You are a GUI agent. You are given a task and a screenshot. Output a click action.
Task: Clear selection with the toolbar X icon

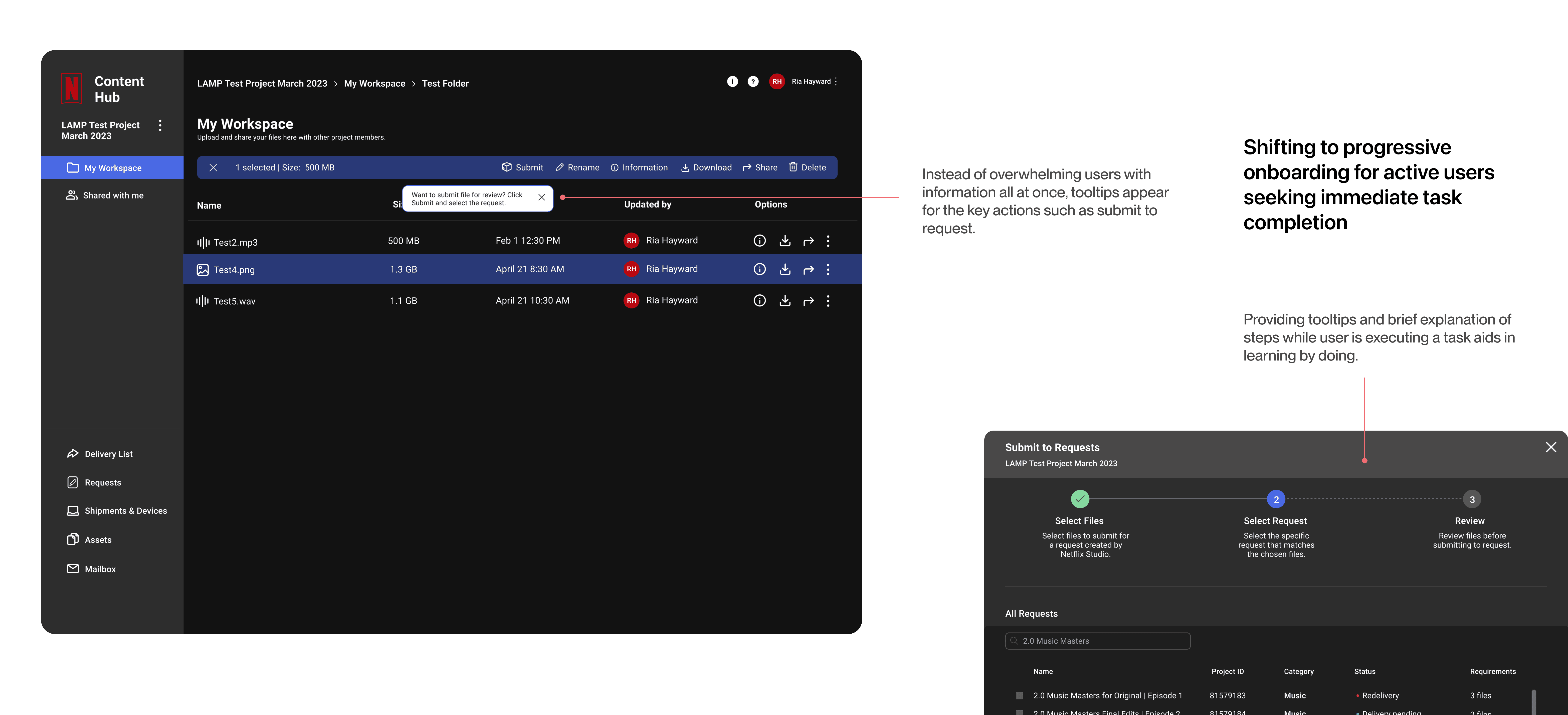213,167
